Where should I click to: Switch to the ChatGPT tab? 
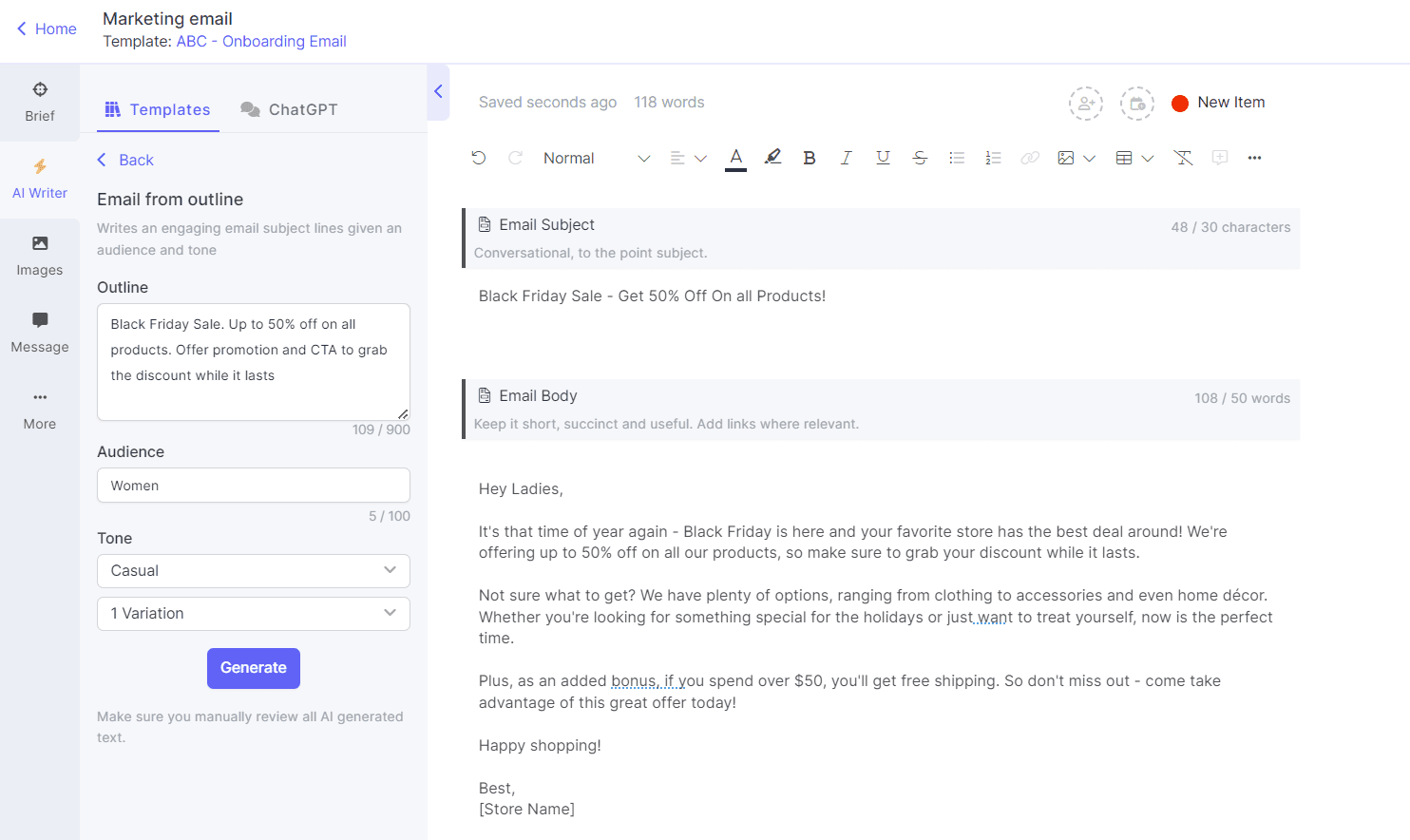tap(289, 109)
